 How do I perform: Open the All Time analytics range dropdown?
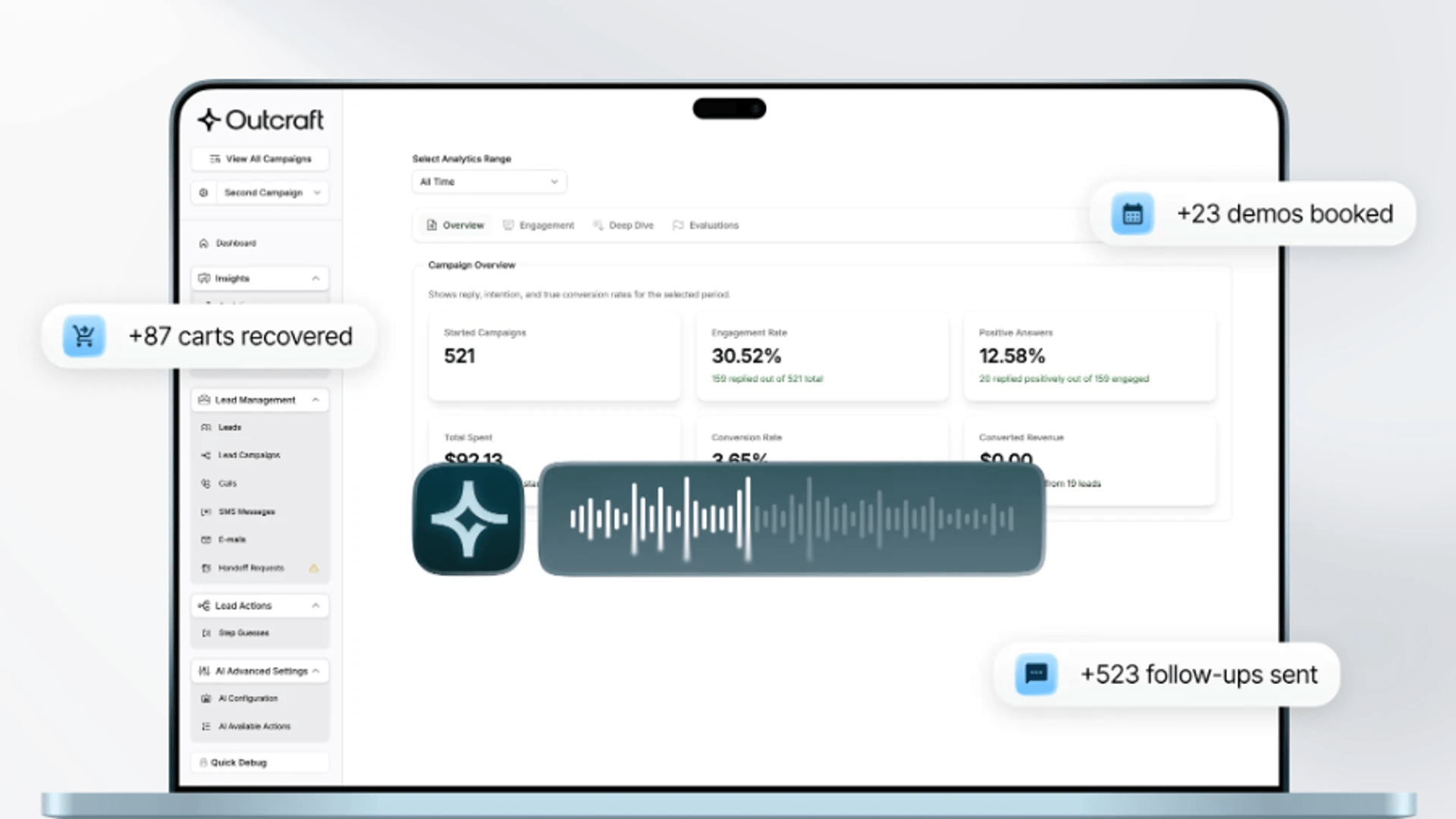(x=488, y=182)
